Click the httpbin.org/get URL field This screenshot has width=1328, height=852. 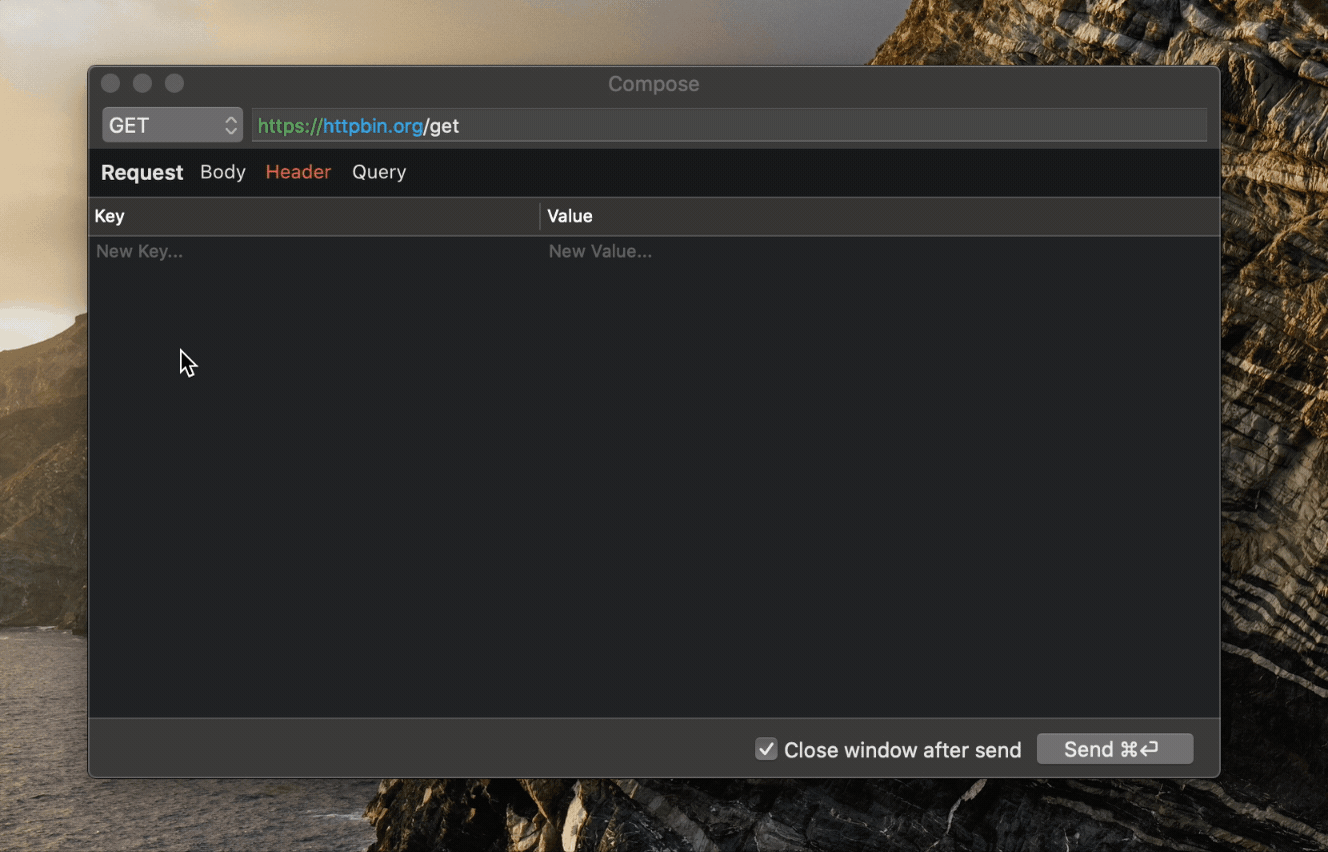coord(729,125)
